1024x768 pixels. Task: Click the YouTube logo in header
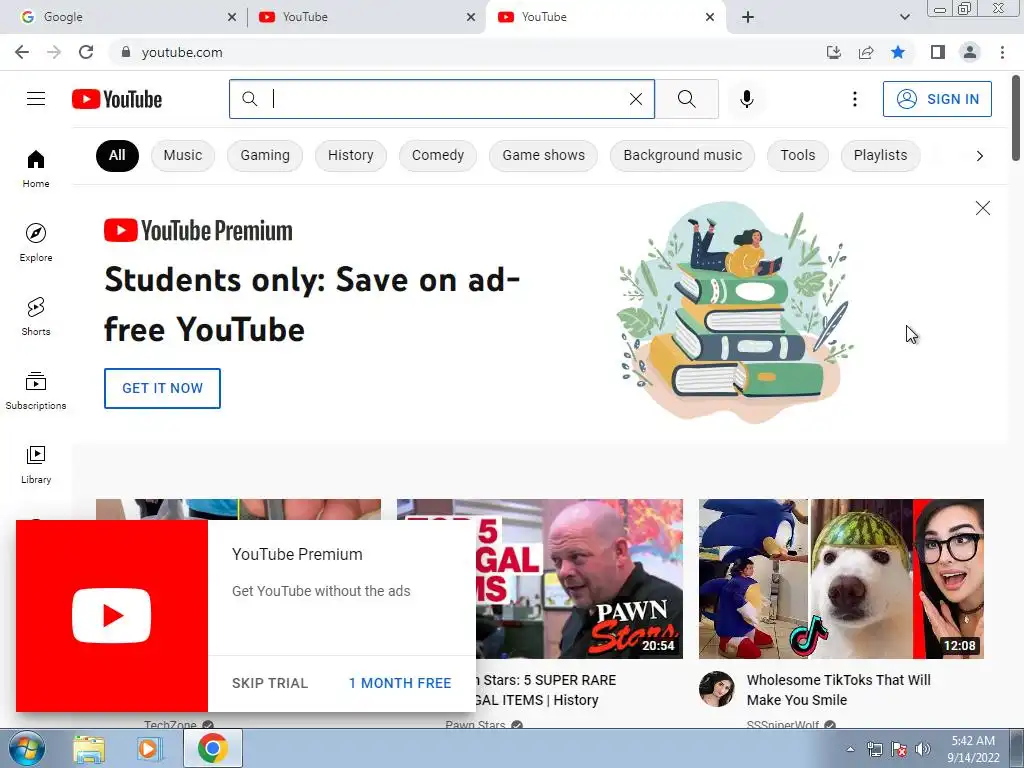point(117,99)
